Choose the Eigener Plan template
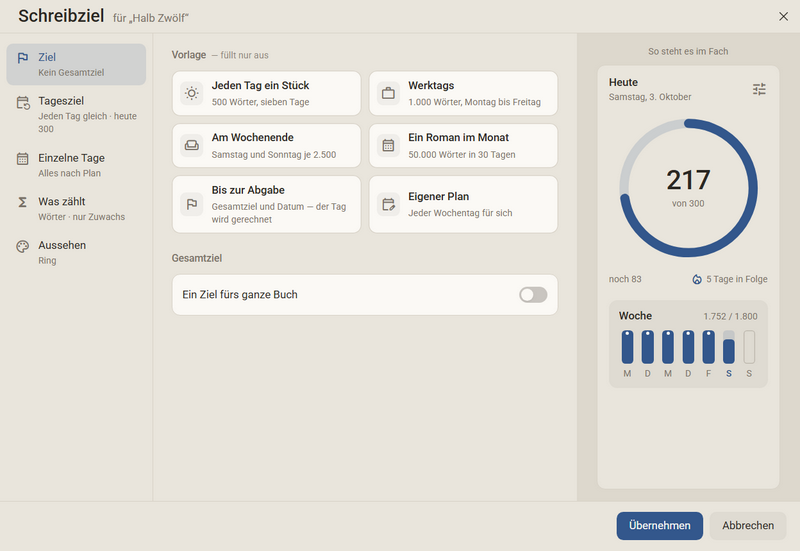The height and width of the screenshot is (551, 800). click(463, 205)
